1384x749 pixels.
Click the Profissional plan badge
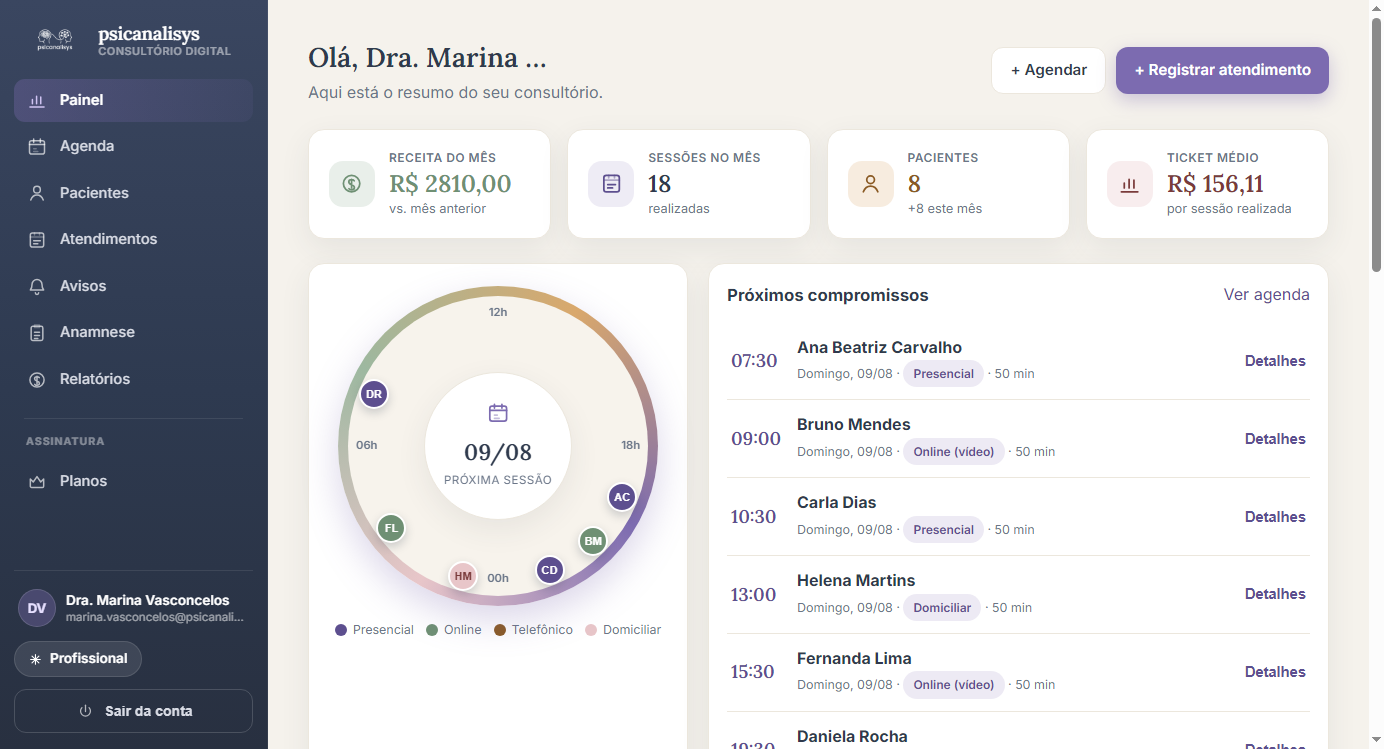point(78,659)
